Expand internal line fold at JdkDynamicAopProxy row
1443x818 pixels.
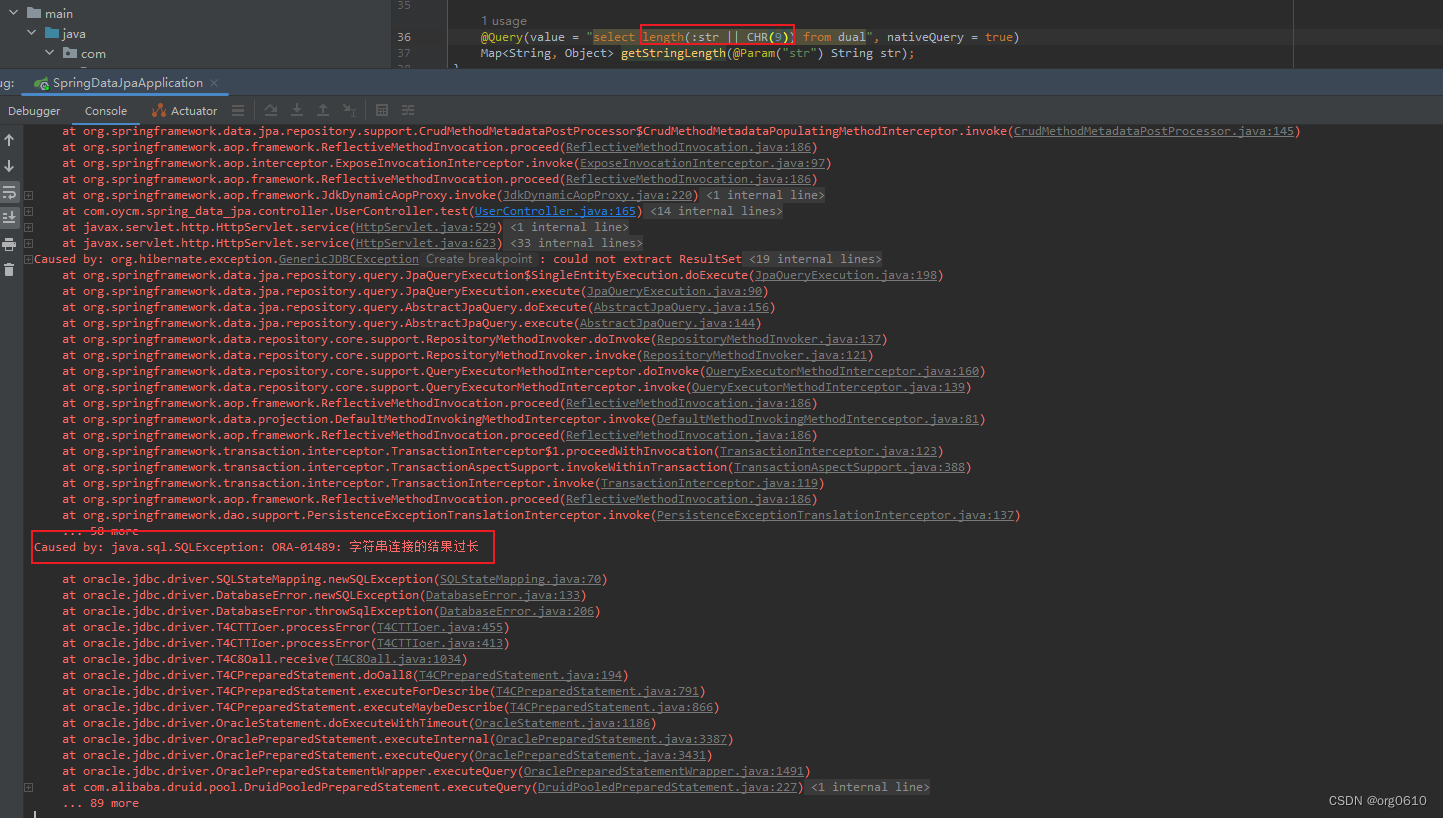tap(29, 195)
